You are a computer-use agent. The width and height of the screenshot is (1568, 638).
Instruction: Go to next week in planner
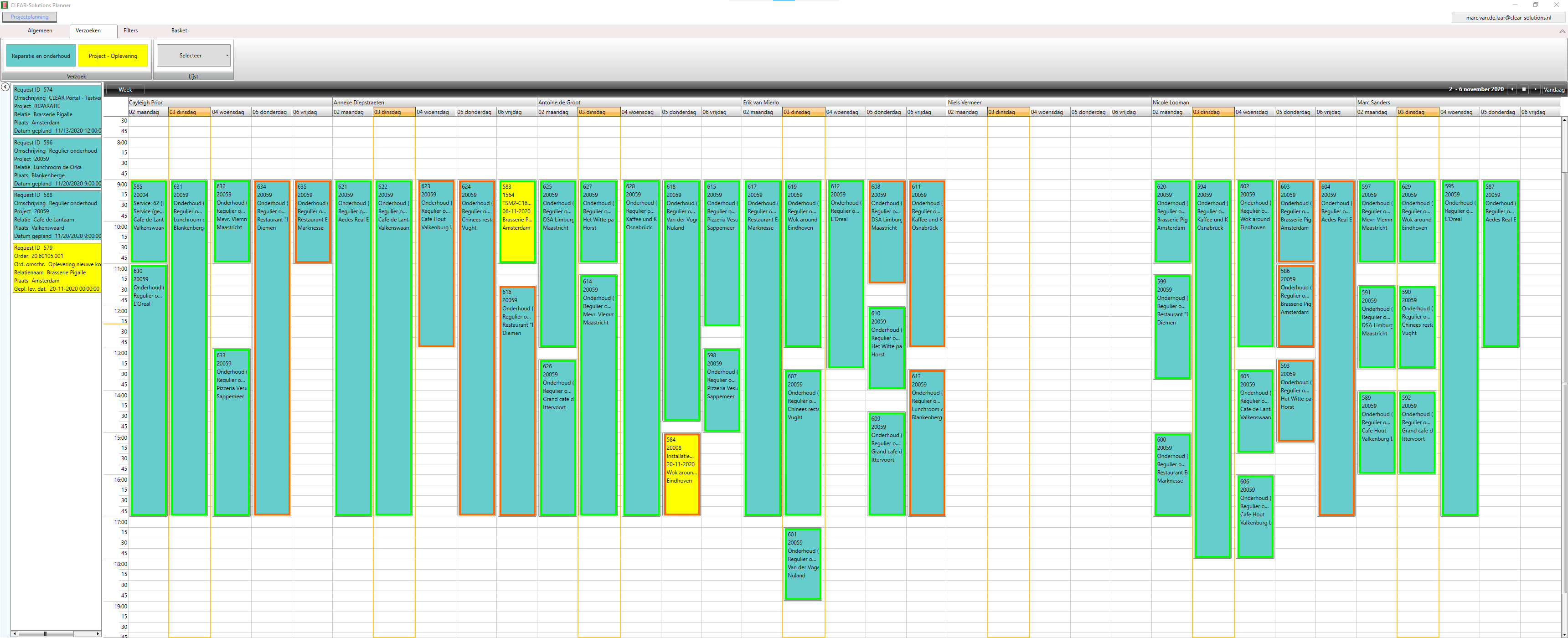point(1535,89)
